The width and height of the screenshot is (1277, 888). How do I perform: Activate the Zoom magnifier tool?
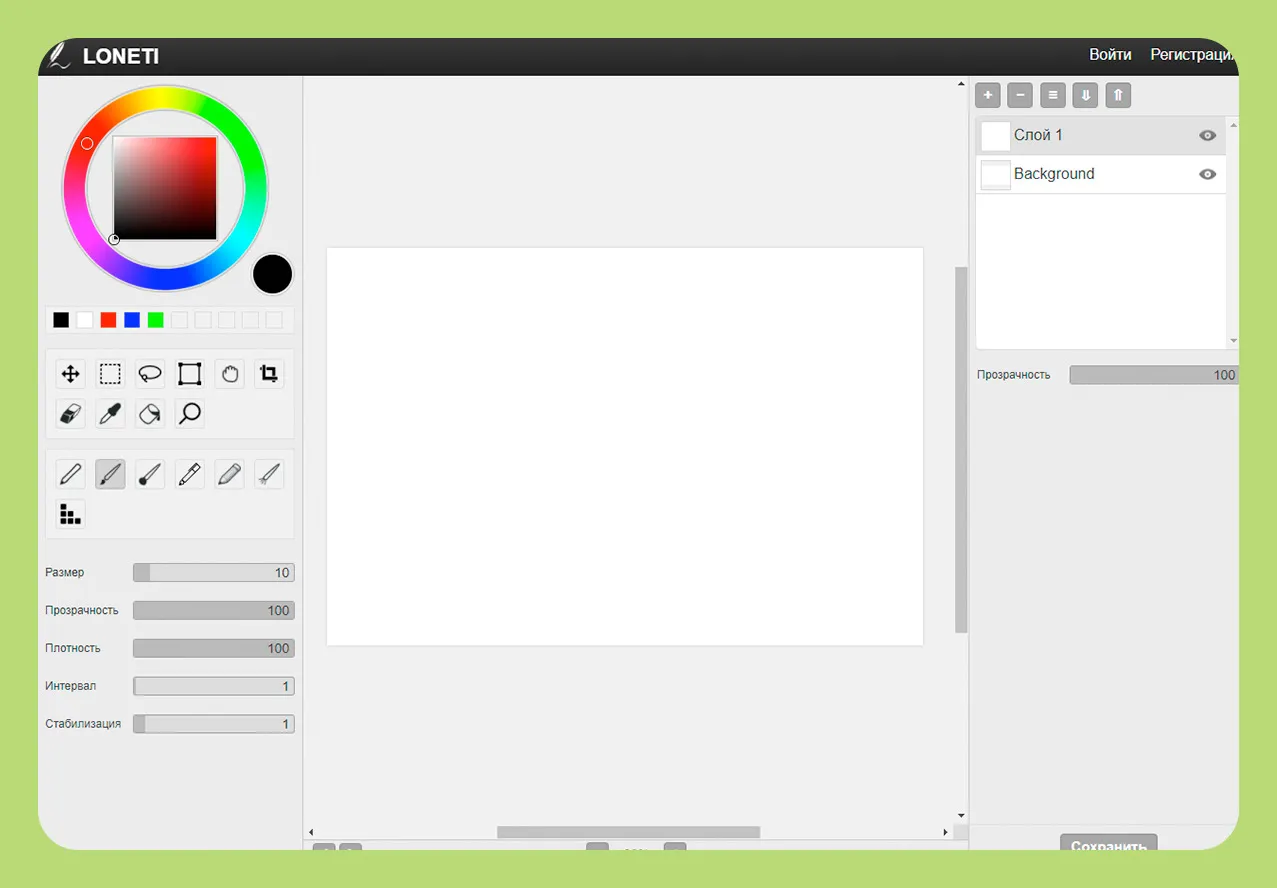(190, 413)
